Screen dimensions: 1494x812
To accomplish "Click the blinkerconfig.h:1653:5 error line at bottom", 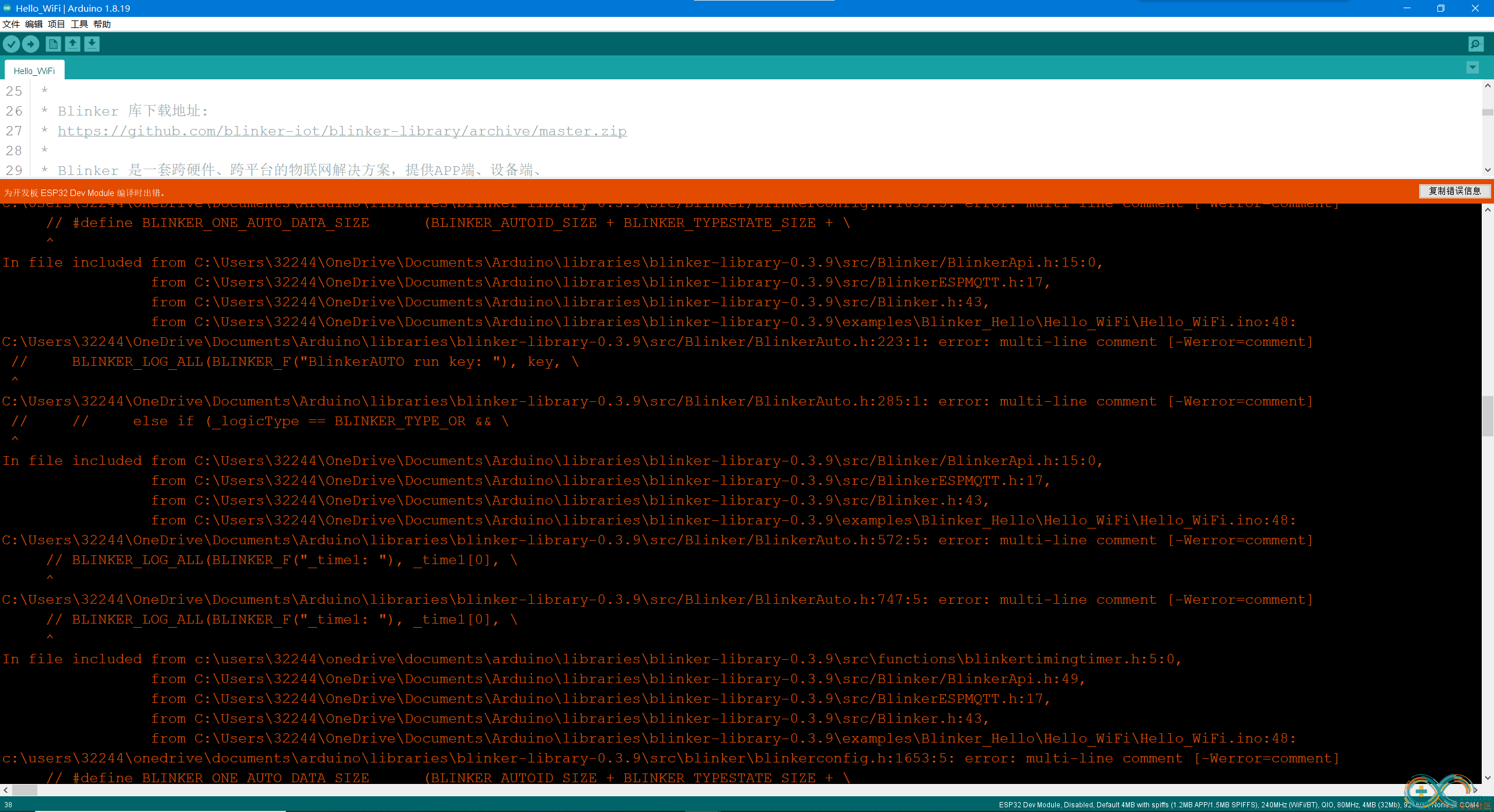I will tap(671, 758).
